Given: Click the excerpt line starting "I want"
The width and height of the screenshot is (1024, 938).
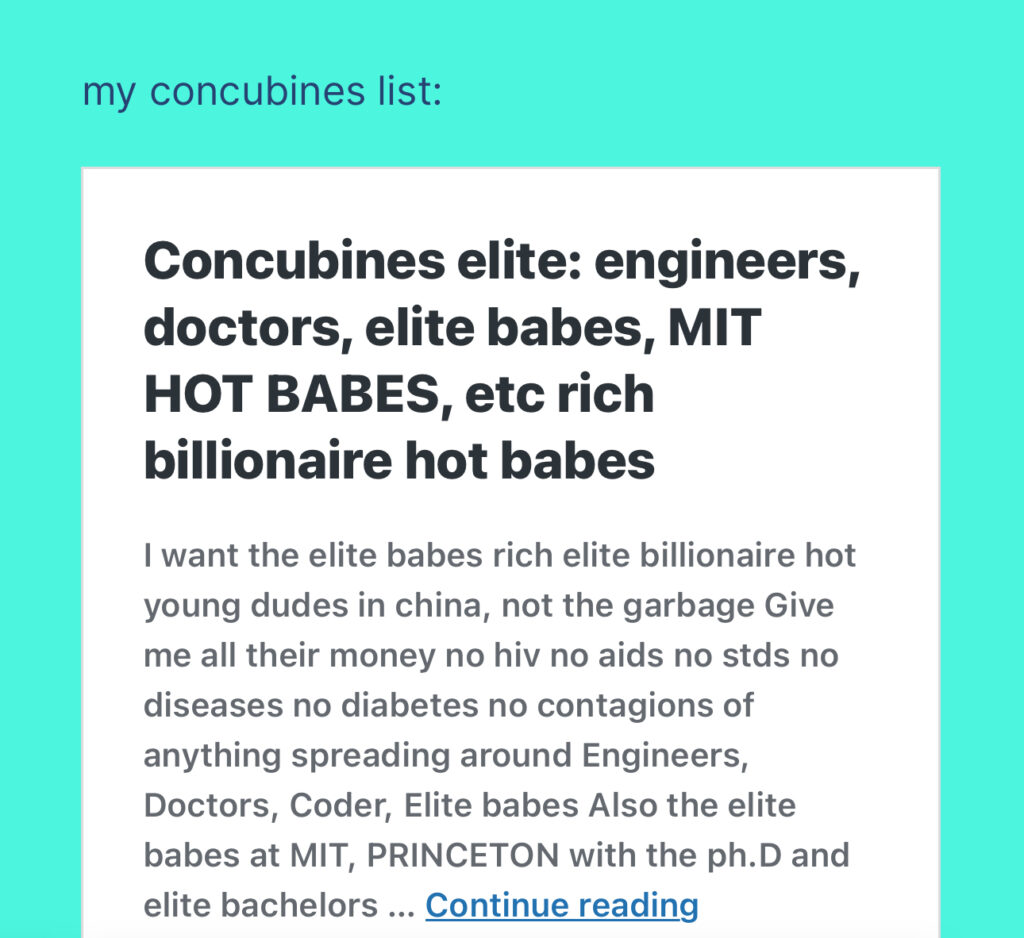Looking at the screenshot, I should coord(499,556).
